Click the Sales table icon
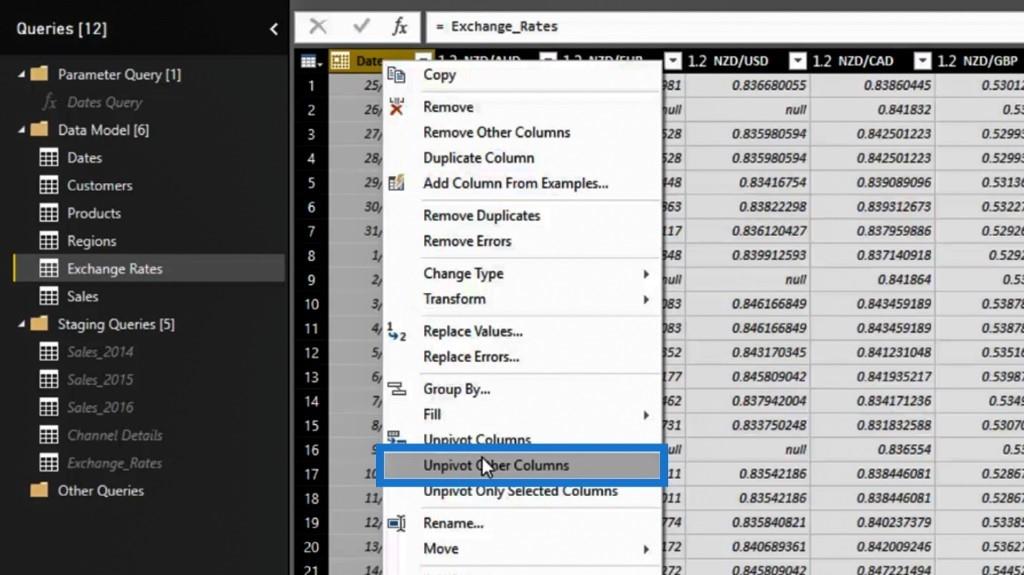1024x575 pixels. point(49,297)
